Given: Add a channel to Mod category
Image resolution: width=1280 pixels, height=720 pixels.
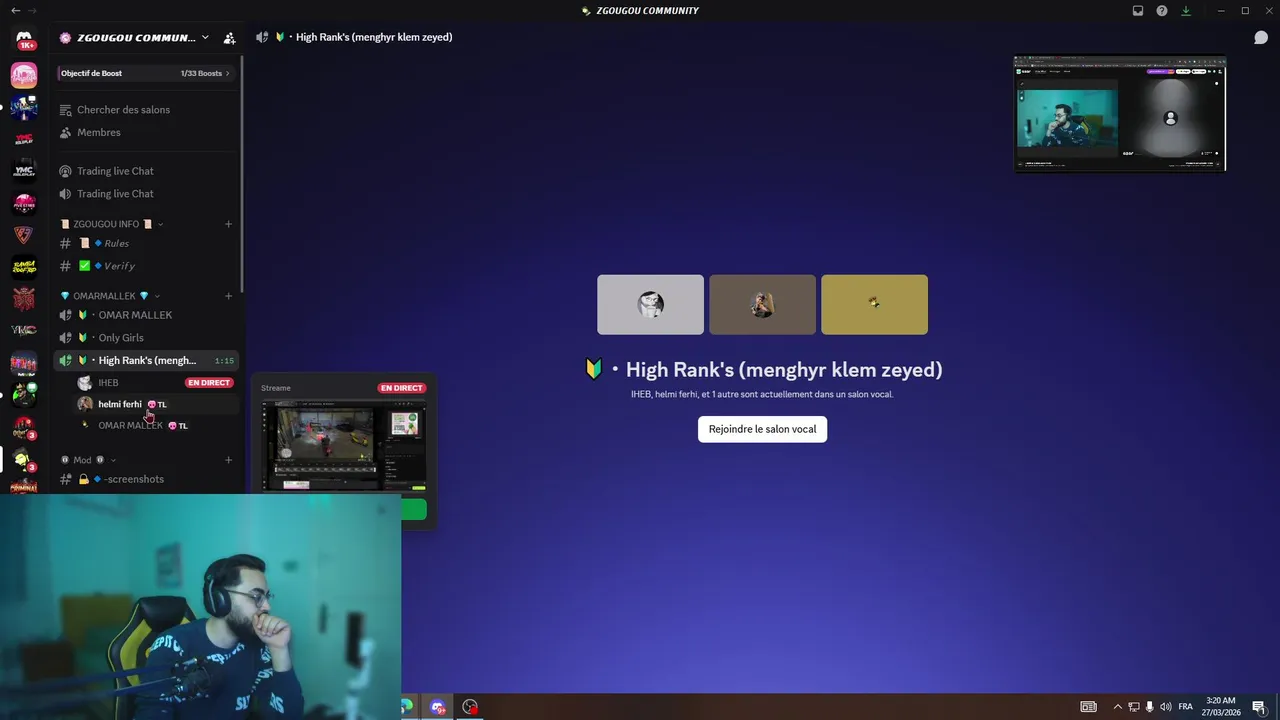Looking at the screenshot, I should (228, 460).
